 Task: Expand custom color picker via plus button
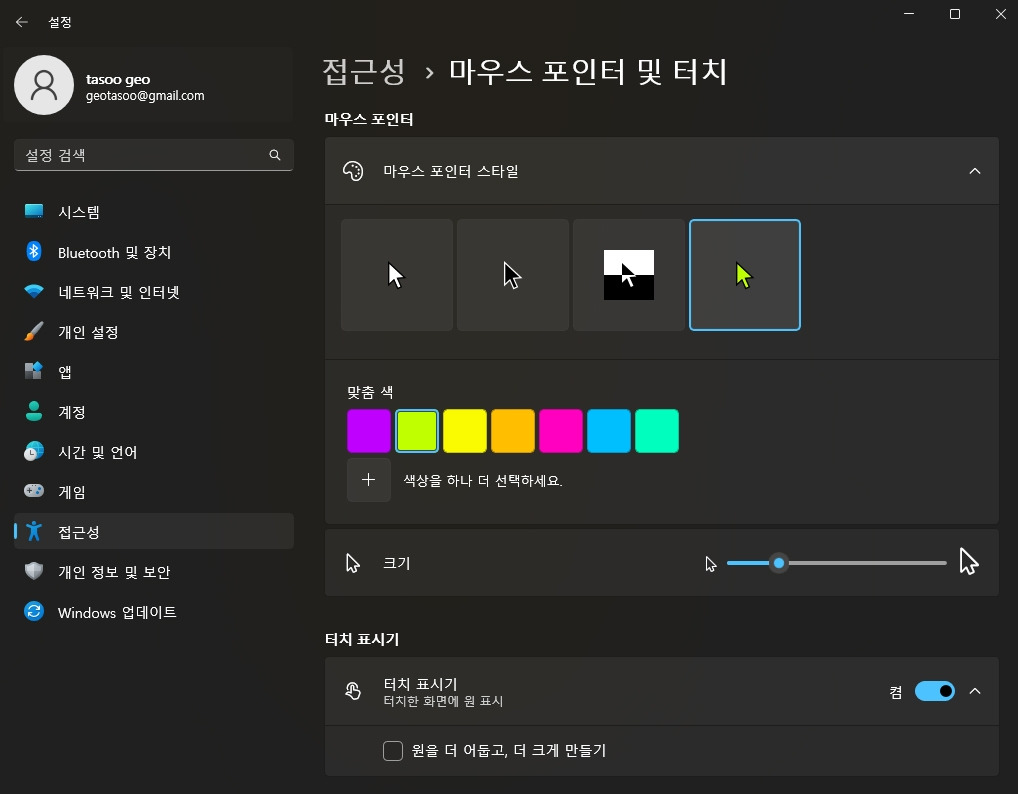(x=368, y=480)
